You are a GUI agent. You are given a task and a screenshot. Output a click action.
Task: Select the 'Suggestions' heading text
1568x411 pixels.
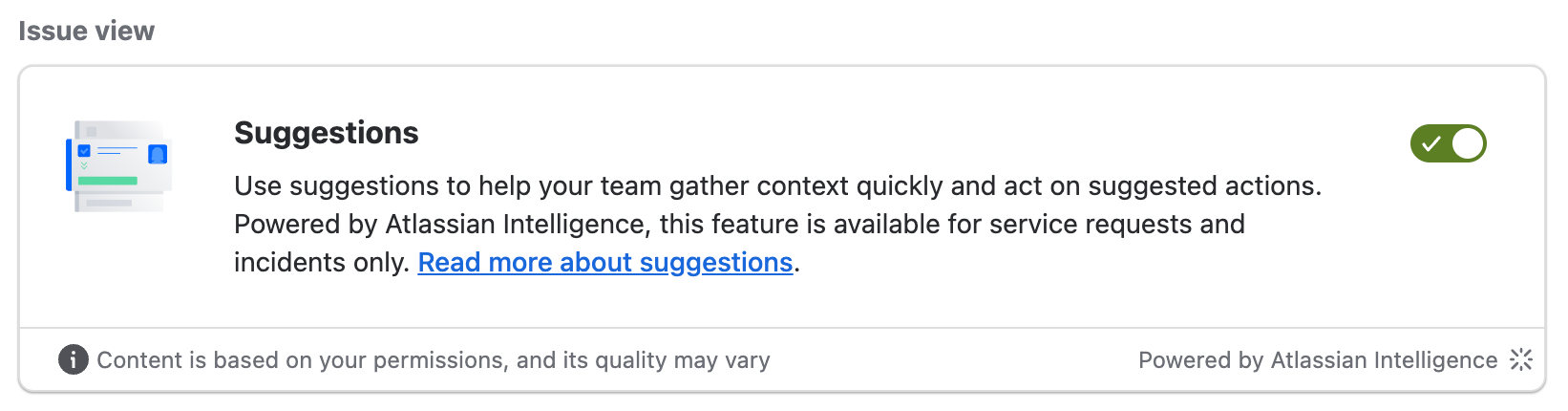(x=327, y=133)
